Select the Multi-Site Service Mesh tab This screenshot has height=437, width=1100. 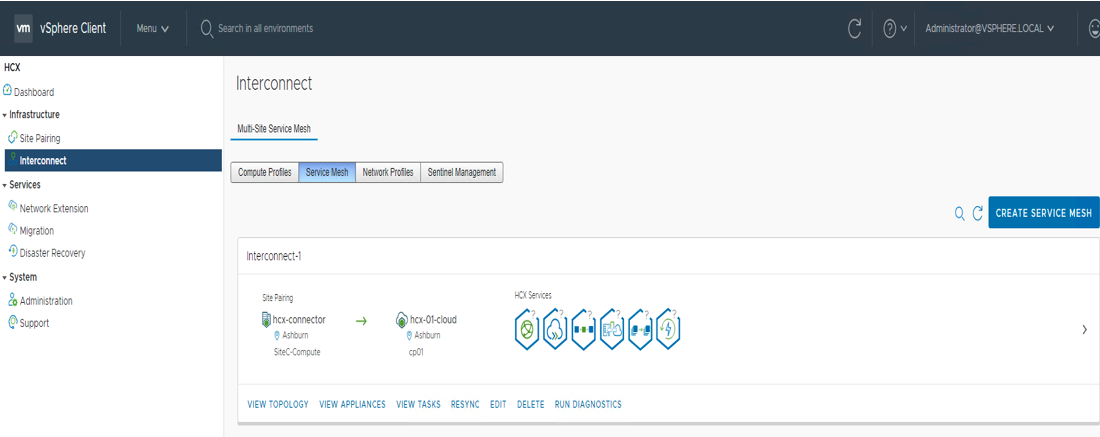tap(274, 128)
